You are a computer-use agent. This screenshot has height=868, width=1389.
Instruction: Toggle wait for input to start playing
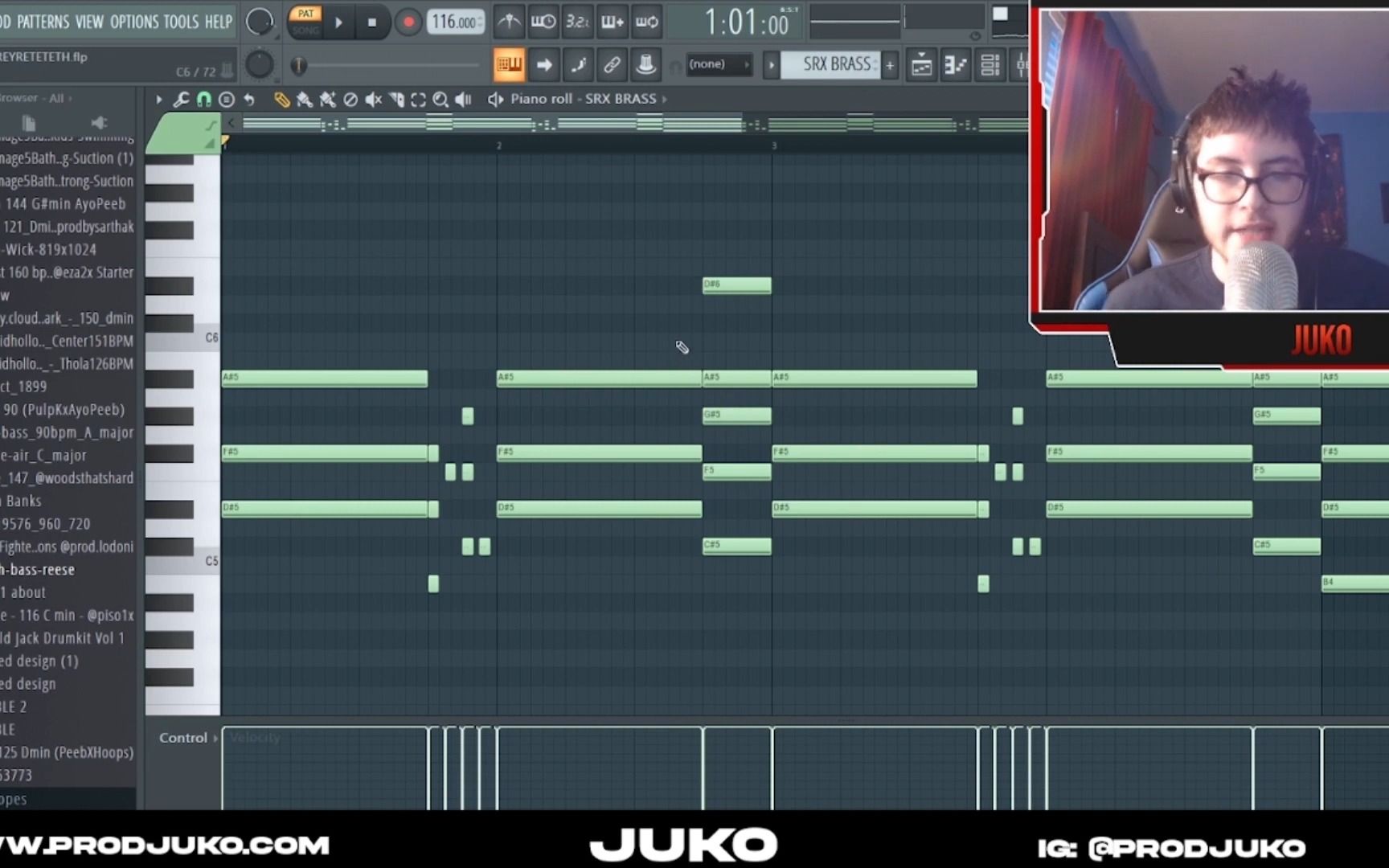coord(543,22)
